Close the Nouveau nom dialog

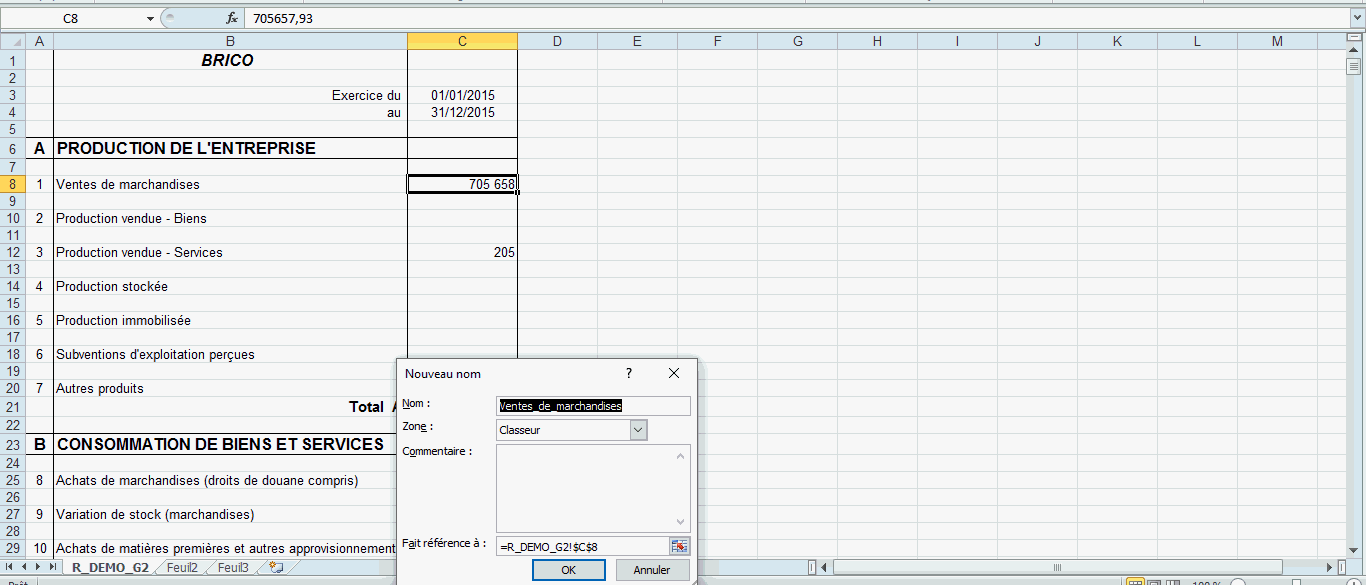tap(673, 373)
